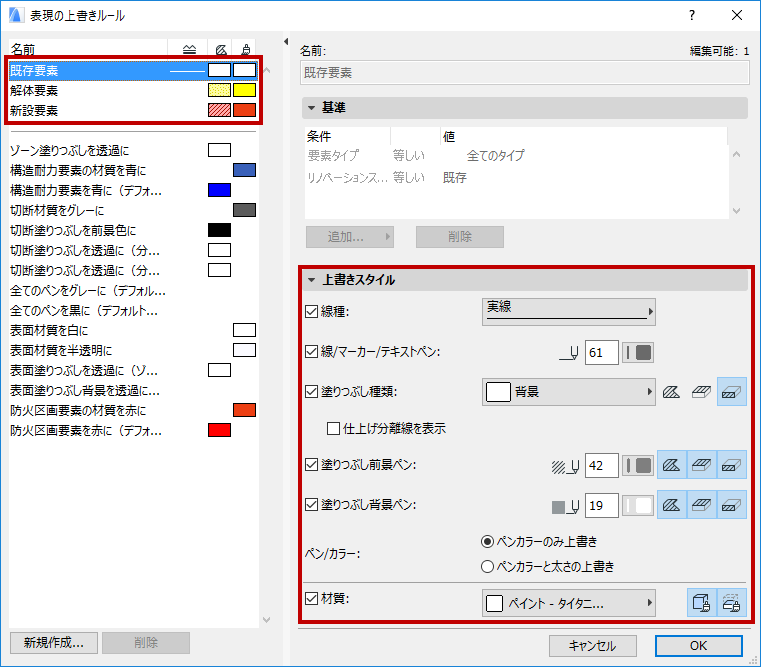Click surface column header icon

click(246, 49)
